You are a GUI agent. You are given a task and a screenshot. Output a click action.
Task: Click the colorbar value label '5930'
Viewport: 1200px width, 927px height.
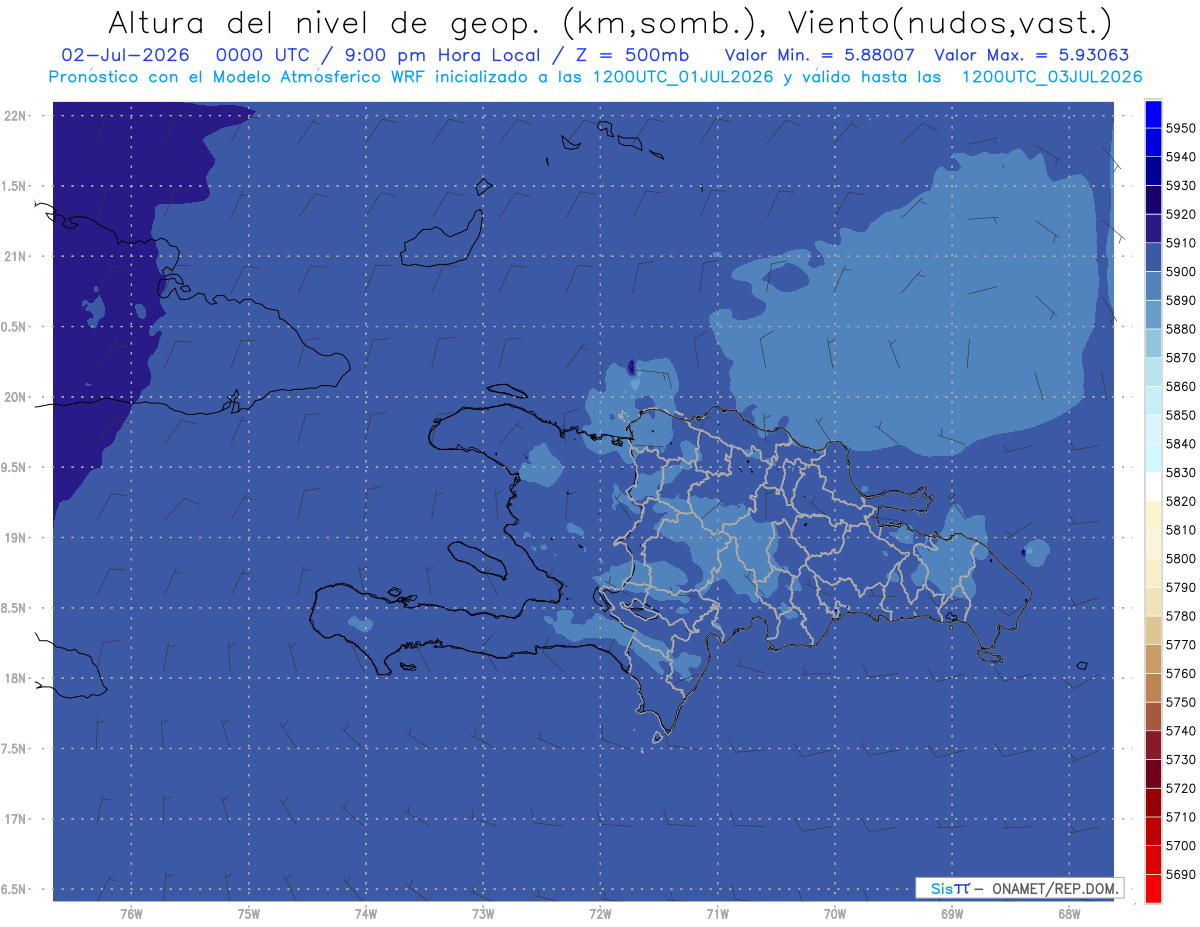tap(1180, 185)
